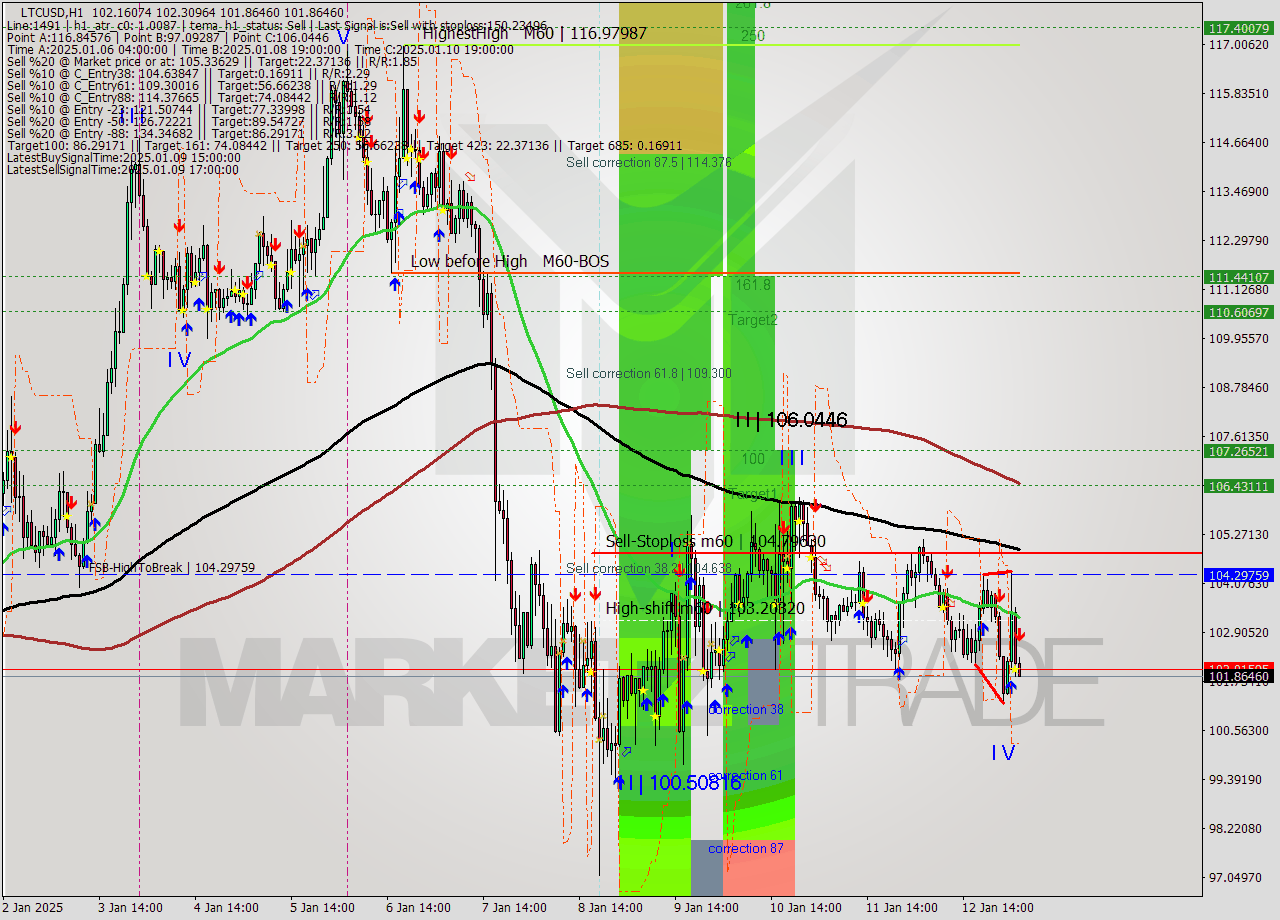The height and width of the screenshot is (920, 1280).
Task: Click the 'correction 87' label
Action: 746,848
